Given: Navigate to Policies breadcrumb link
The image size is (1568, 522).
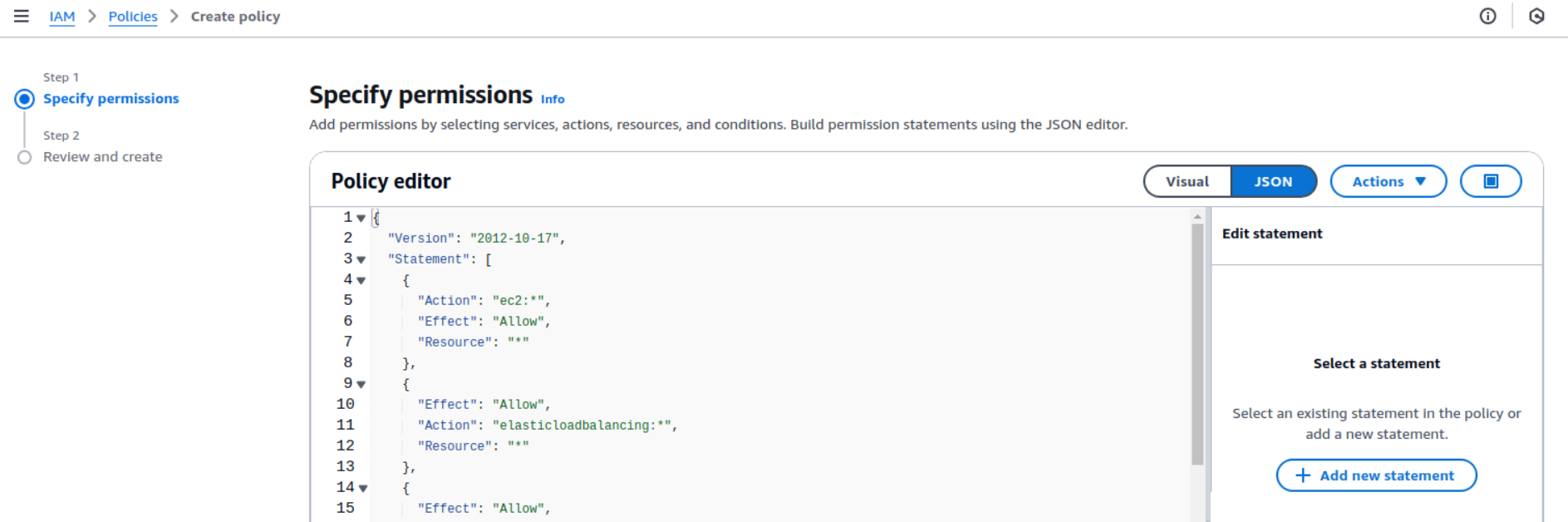Looking at the screenshot, I should coord(133,17).
